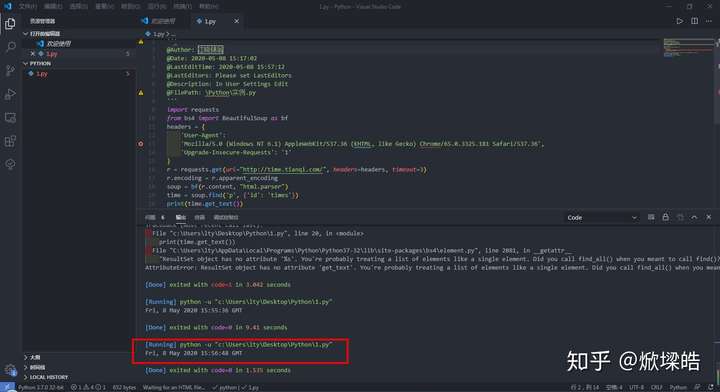Open the bottom-most activity bar view icon
The image size is (720, 392).
pos(10,164)
